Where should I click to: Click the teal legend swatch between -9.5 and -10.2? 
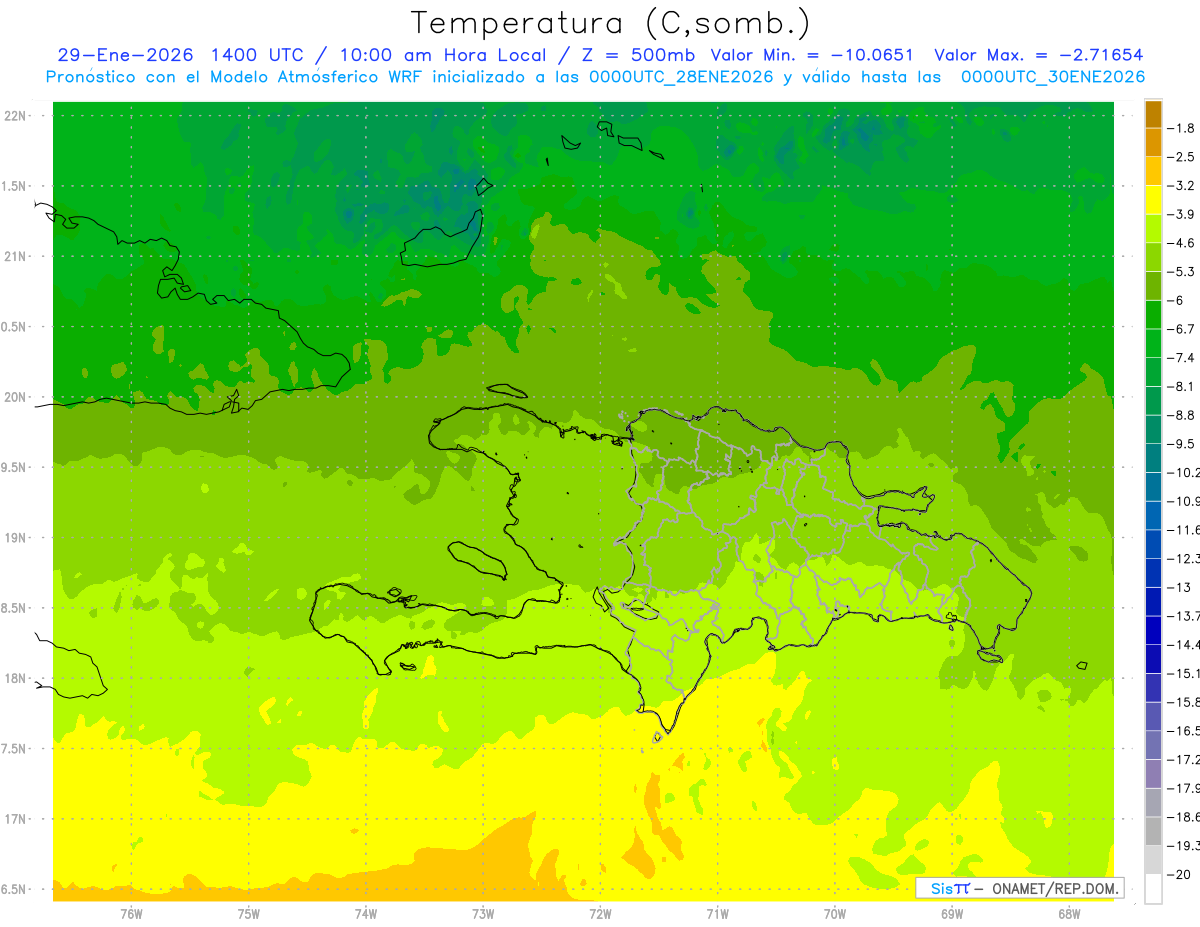click(x=1153, y=458)
